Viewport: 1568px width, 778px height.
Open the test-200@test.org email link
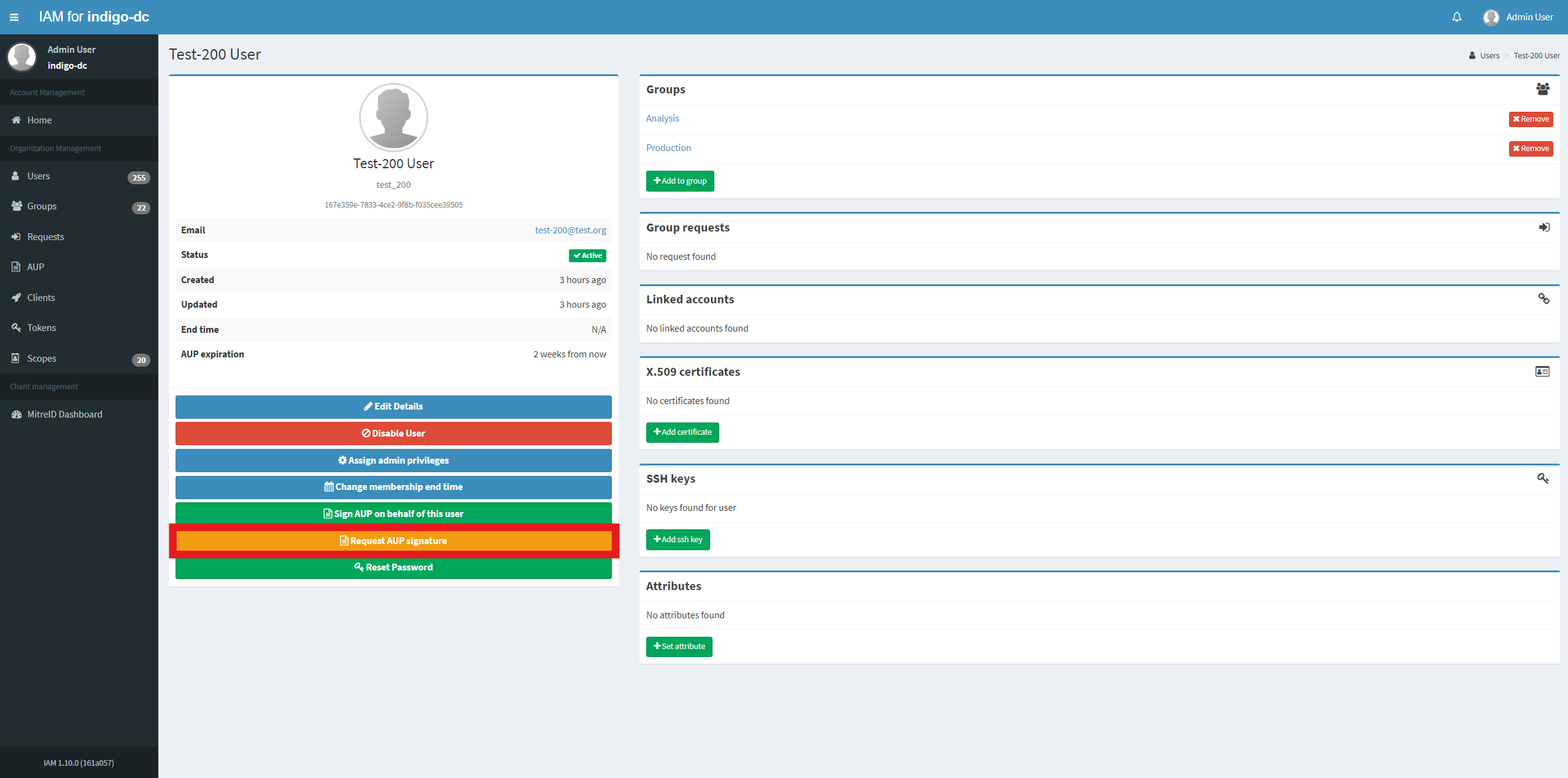tap(570, 230)
